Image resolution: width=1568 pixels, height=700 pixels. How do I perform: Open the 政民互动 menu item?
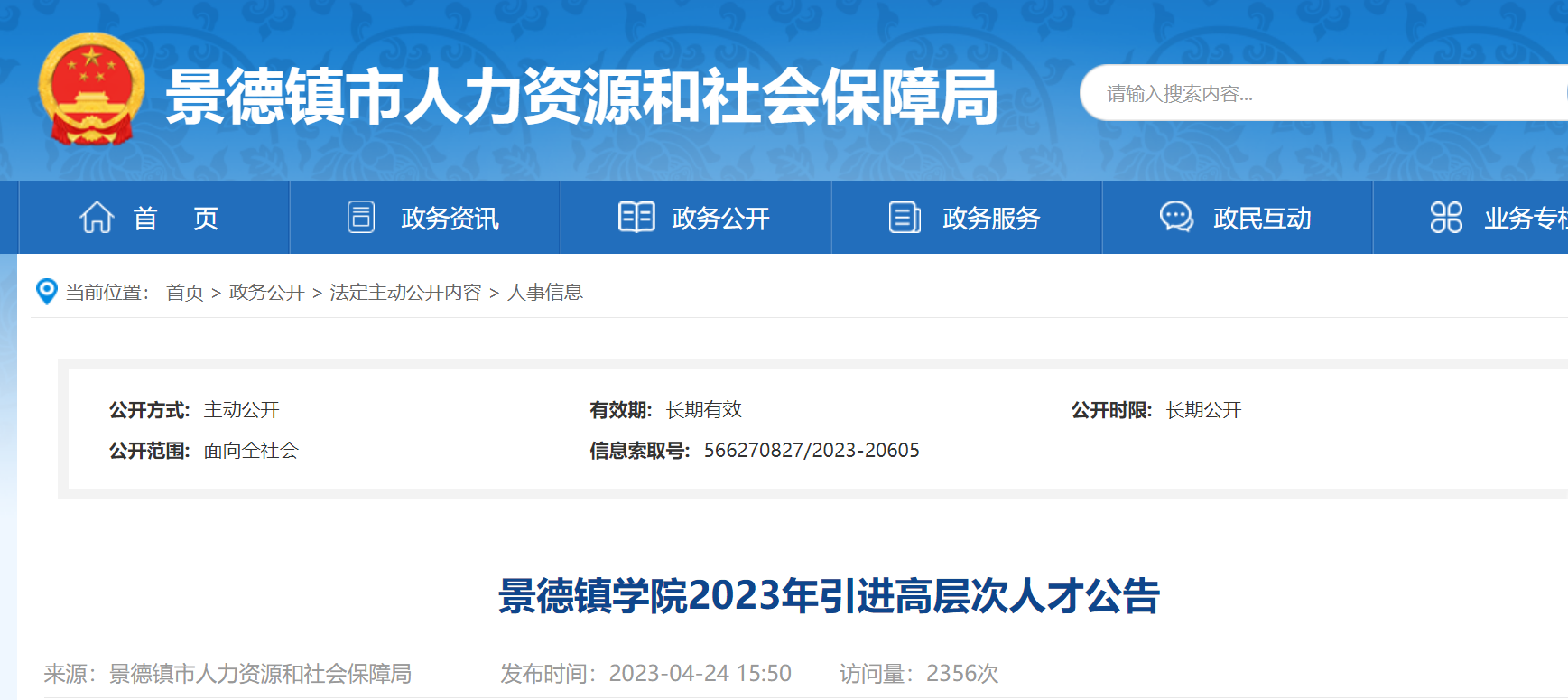1238,218
